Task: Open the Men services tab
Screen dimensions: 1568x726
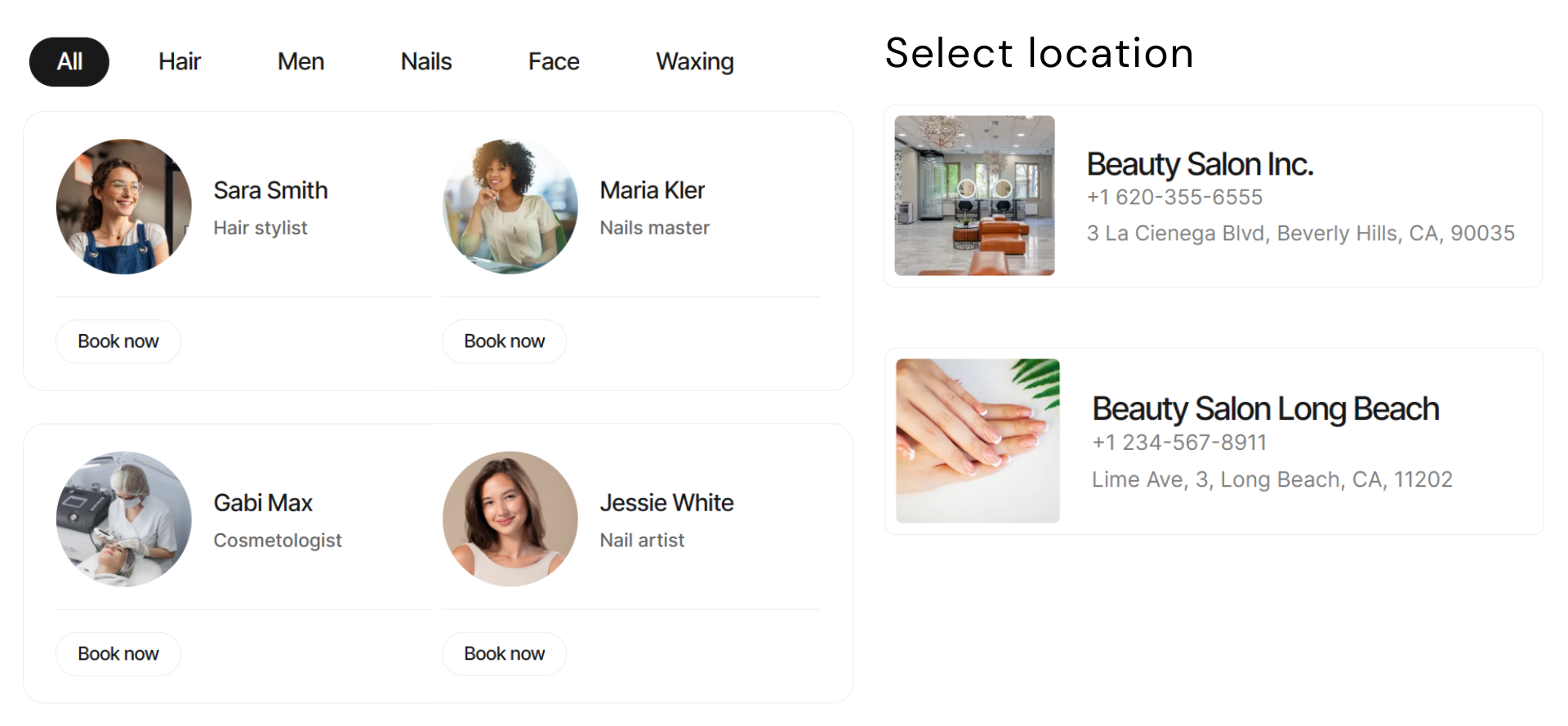Action: pos(301,61)
